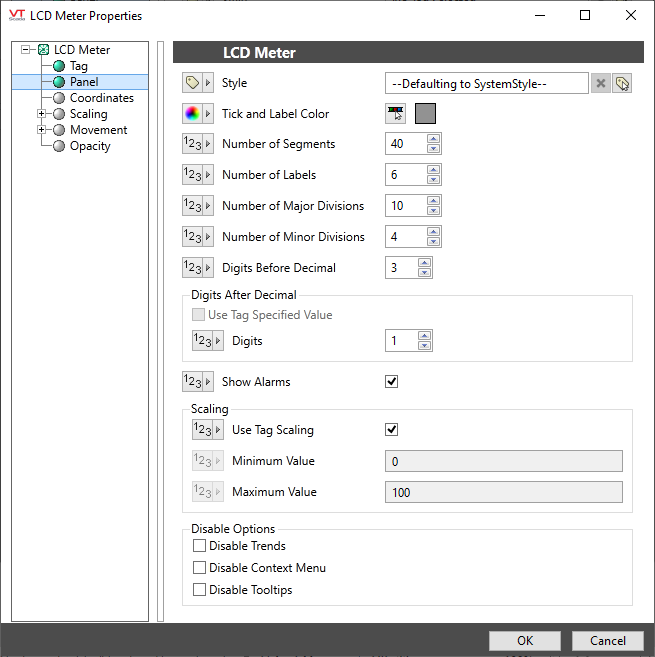Select Coordinates in the properties tree

[101, 98]
